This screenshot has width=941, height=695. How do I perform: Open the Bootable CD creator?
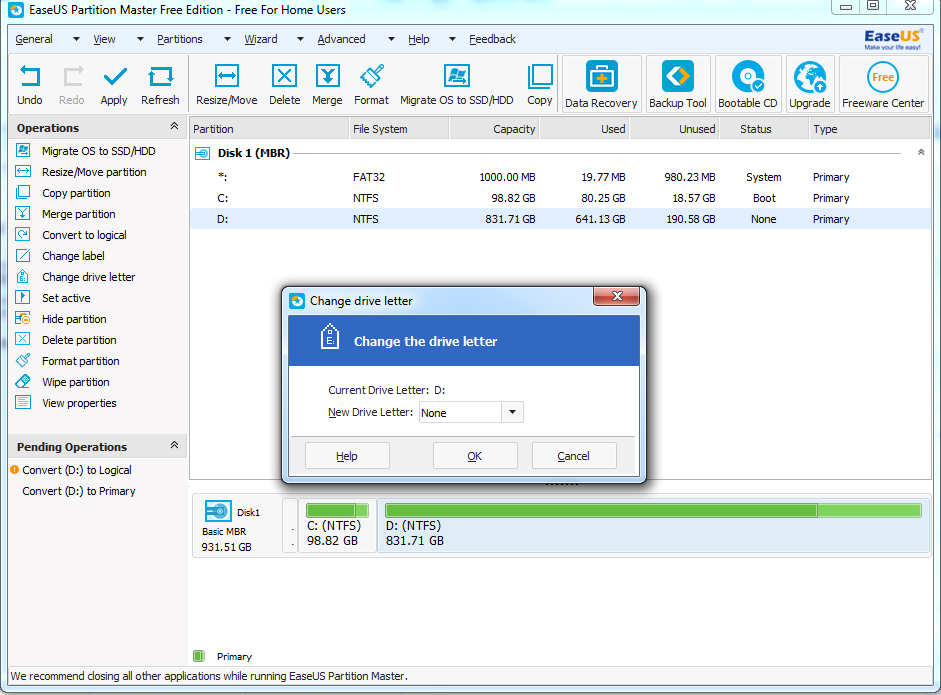point(748,84)
